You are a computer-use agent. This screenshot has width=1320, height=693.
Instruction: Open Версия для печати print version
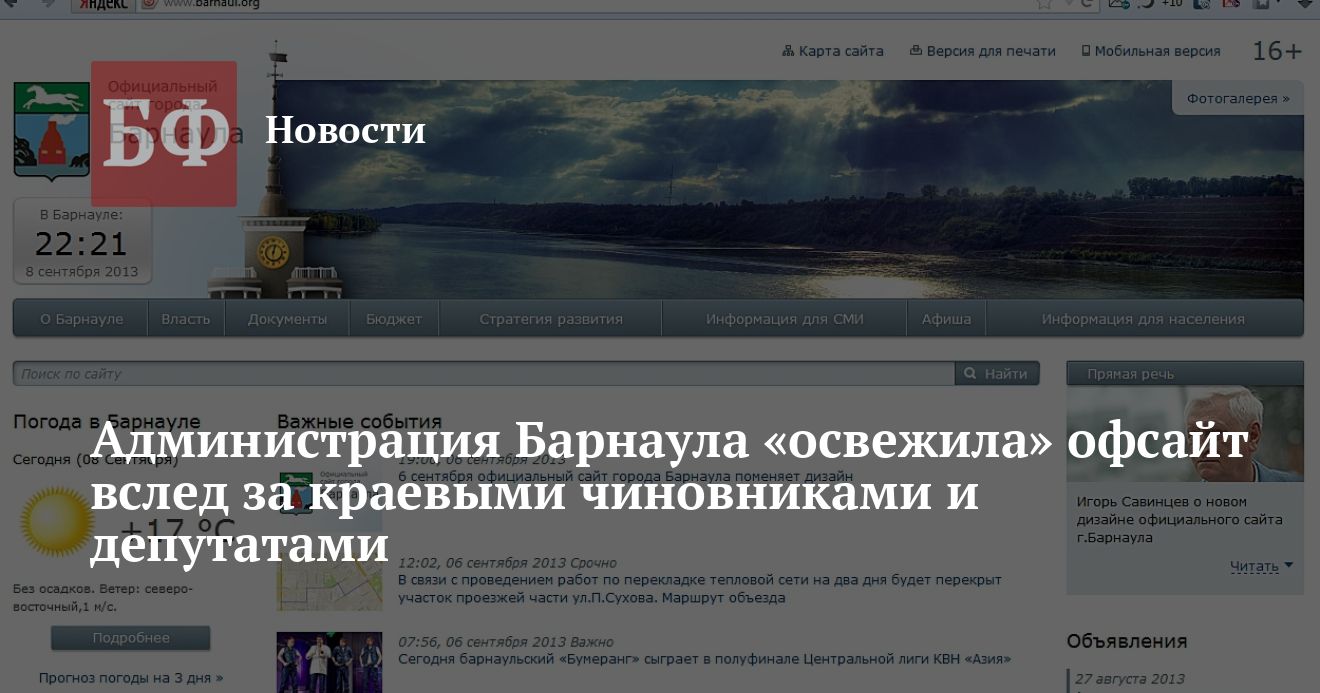(982, 51)
